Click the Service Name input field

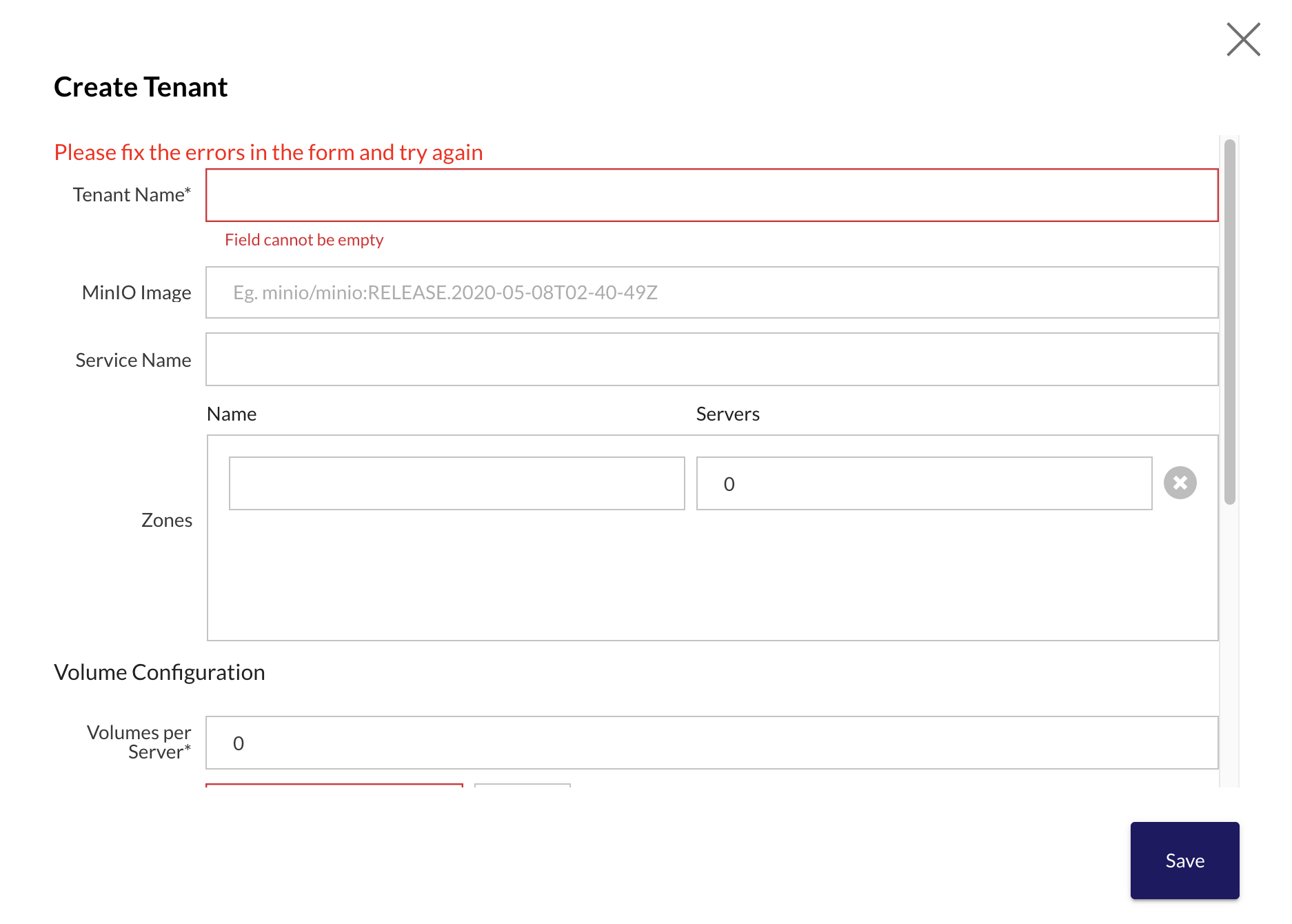(711, 359)
